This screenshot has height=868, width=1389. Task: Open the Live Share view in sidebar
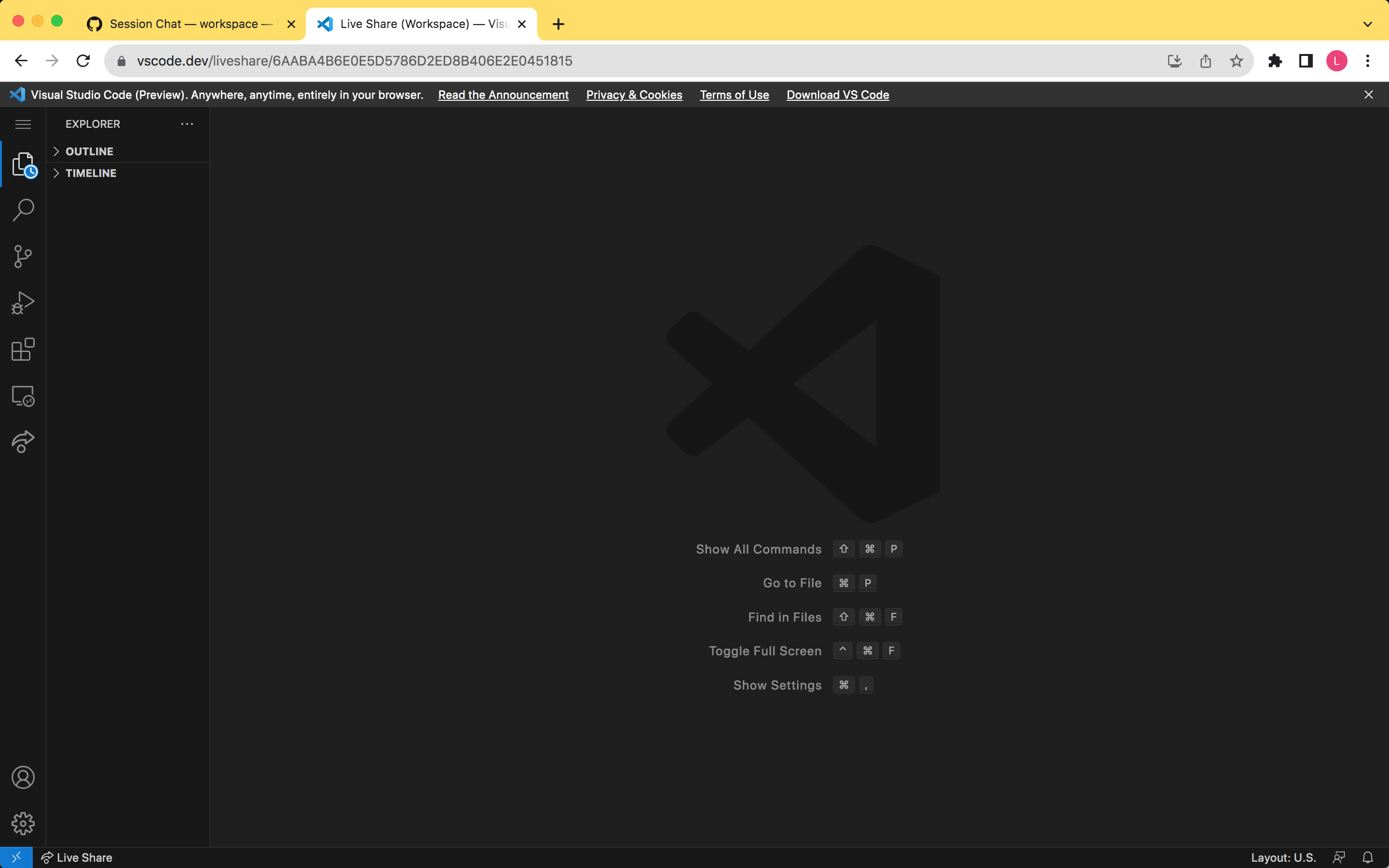pyautogui.click(x=23, y=442)
